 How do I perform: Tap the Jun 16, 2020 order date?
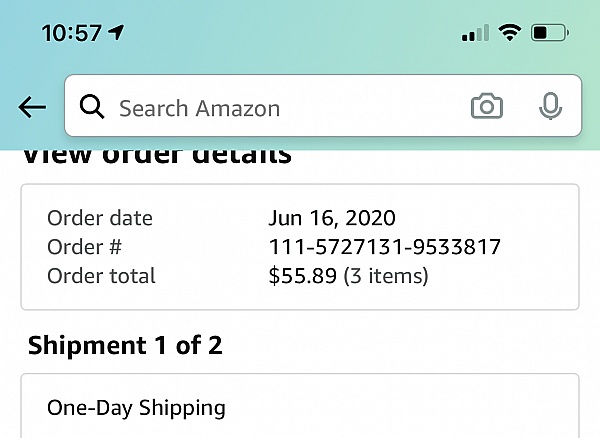tap(332, 218)
